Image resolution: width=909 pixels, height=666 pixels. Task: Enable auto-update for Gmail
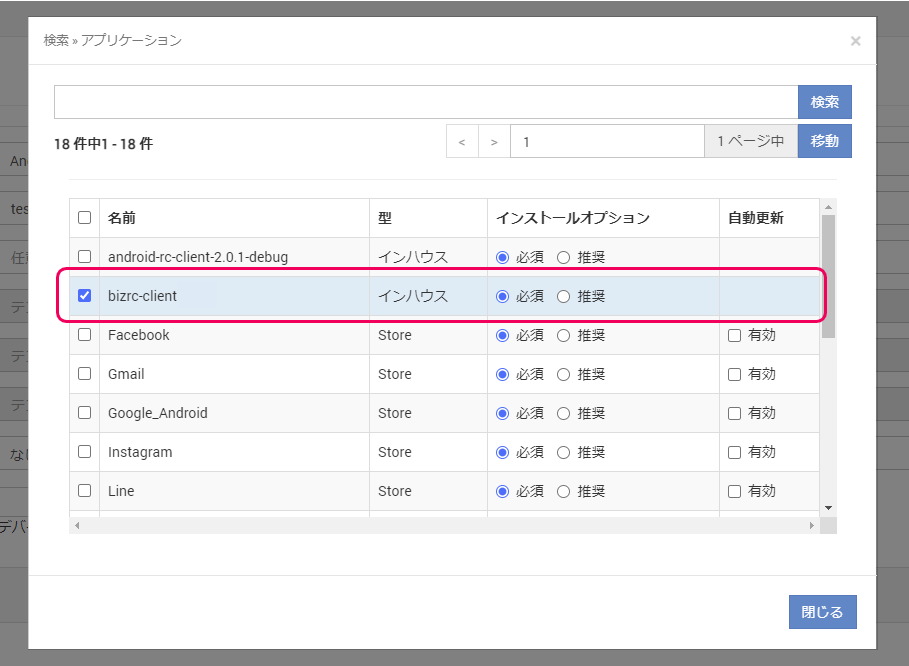735,374
